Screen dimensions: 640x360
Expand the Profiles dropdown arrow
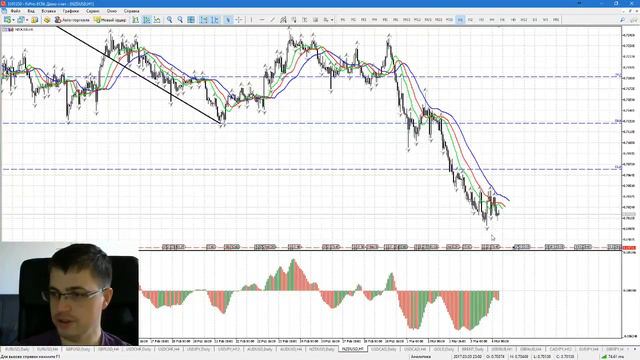pyautogui.click(x=27, y=20)
